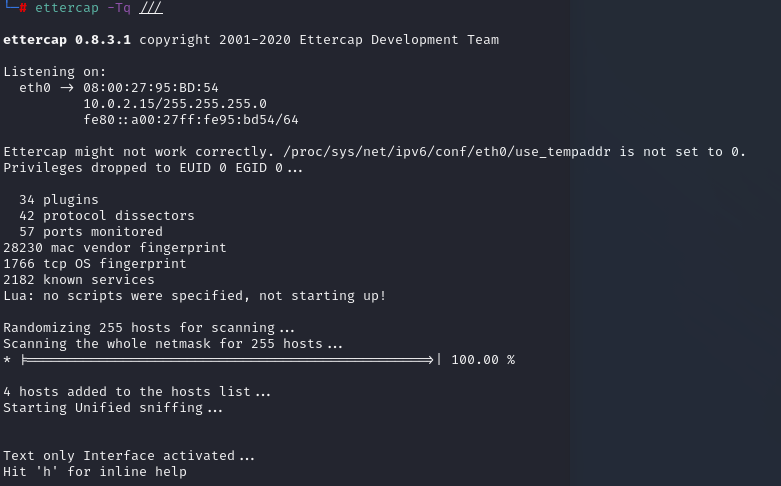
Task: Click the IP address 10.0.2.15/255.255.255.0
Action: coord(175,104)
